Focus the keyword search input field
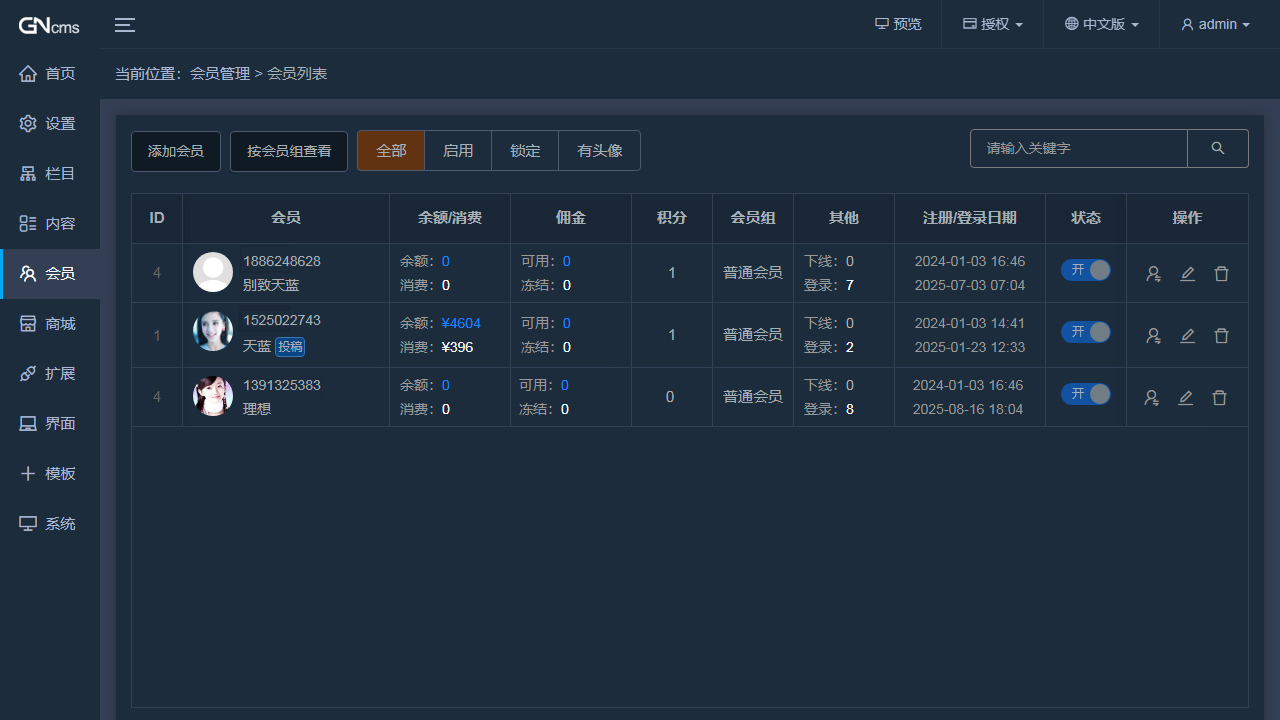The height and width of the screenshot is (720, 1280). coord(1078,148)
